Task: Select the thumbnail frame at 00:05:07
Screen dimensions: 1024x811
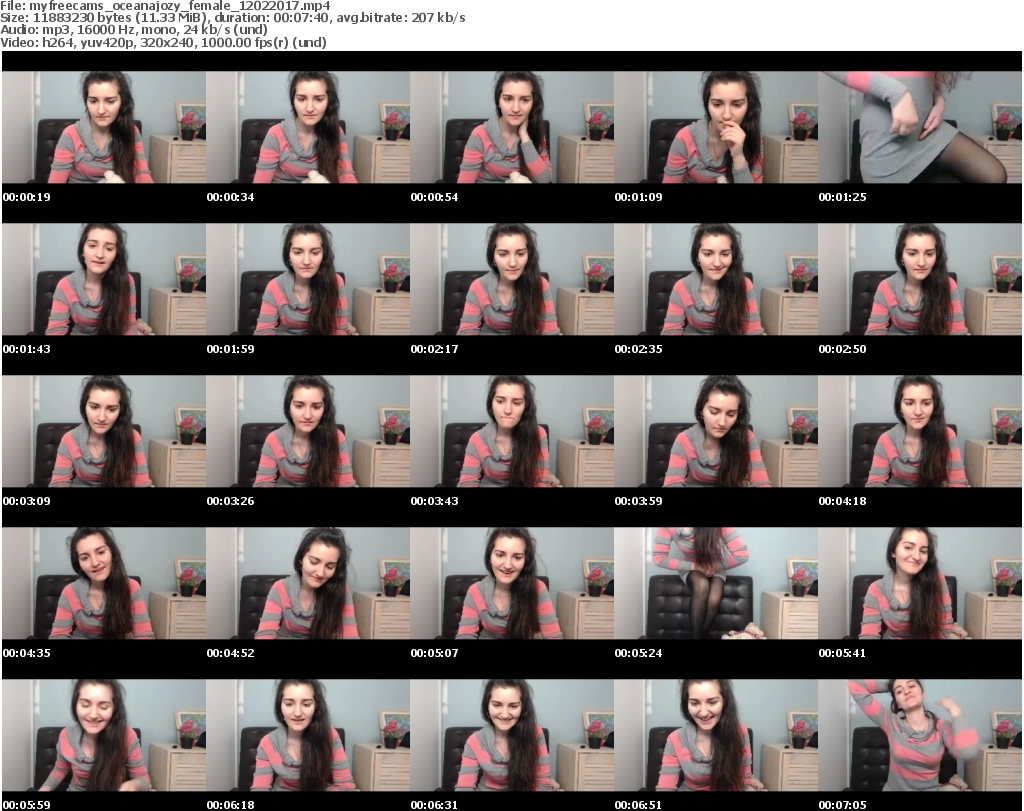Action: tap(512, 583)
